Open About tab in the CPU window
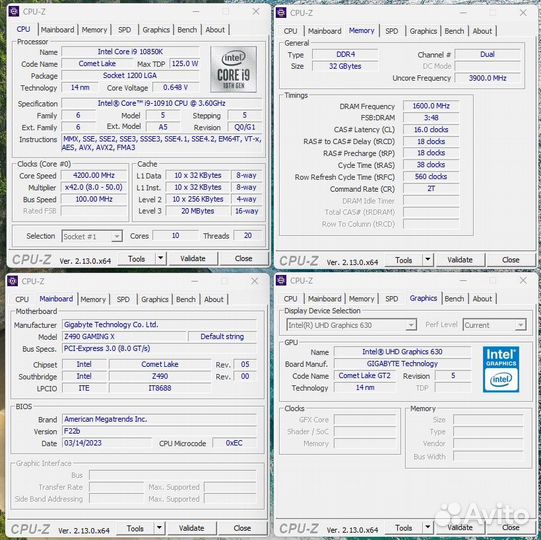 (215, 30)
